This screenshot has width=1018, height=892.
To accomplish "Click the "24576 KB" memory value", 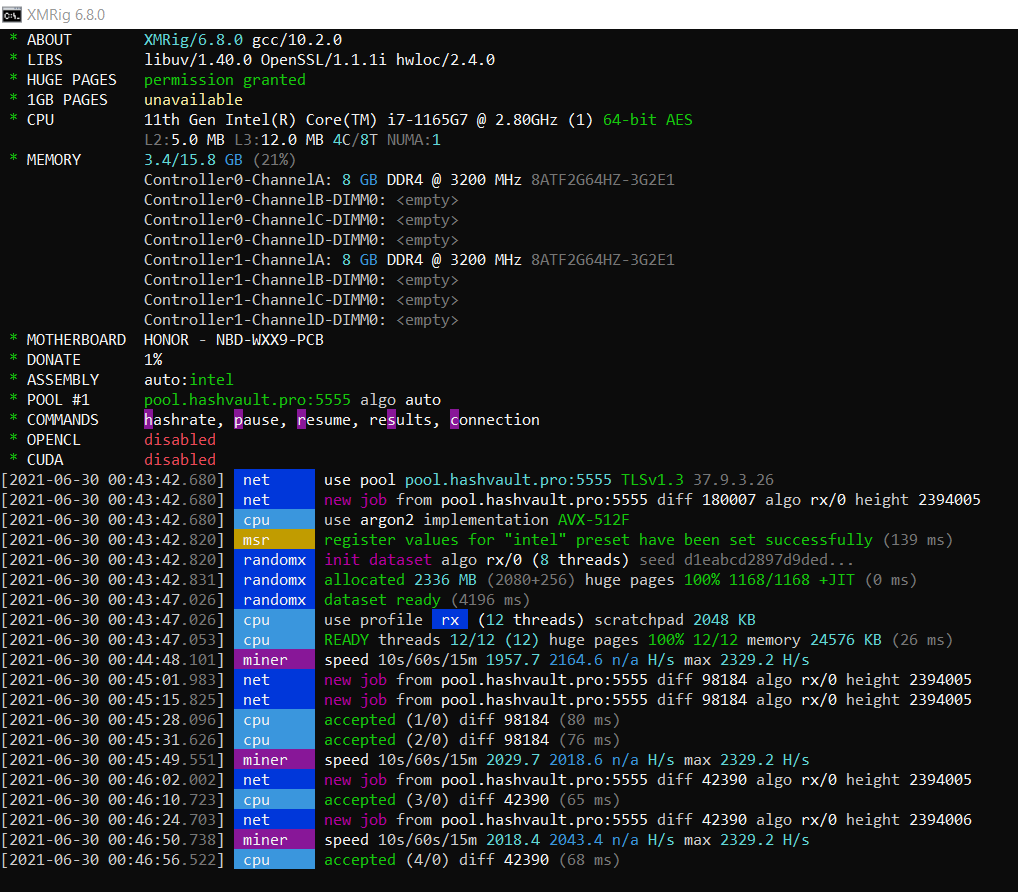I will [846, 640].
